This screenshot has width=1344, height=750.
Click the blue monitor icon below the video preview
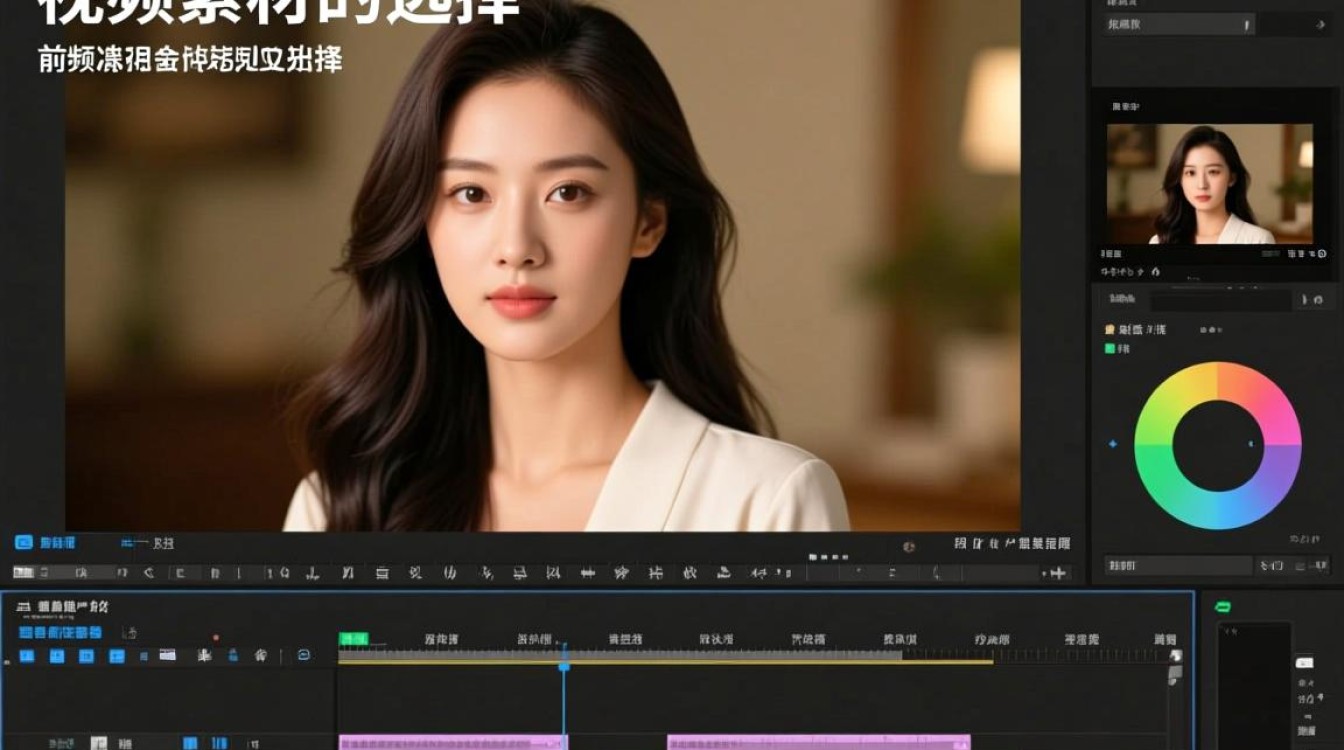24,542
